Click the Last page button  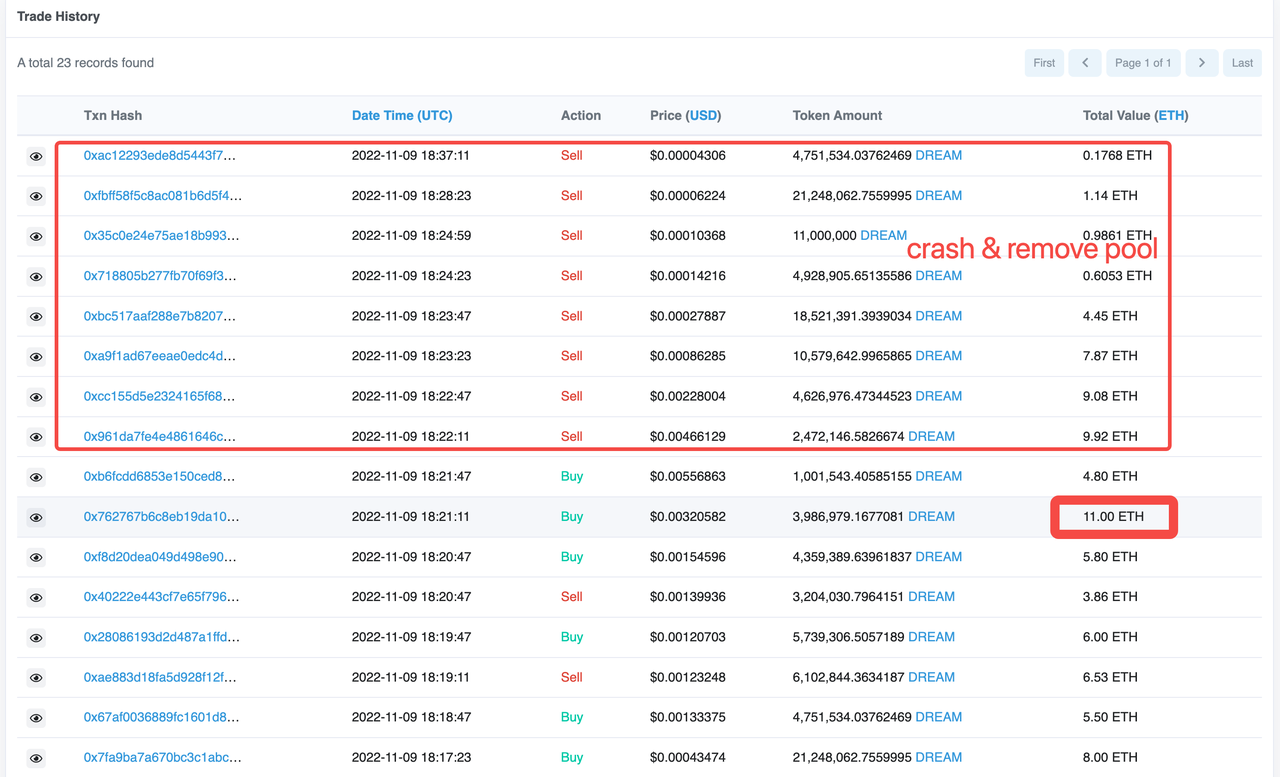pos(1242,63)
